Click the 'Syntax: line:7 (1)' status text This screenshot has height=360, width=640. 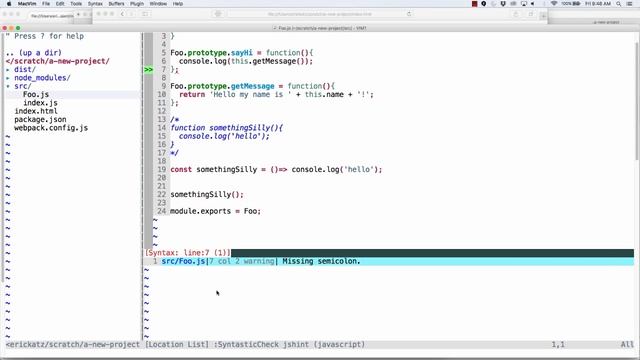tap(188, 253)
